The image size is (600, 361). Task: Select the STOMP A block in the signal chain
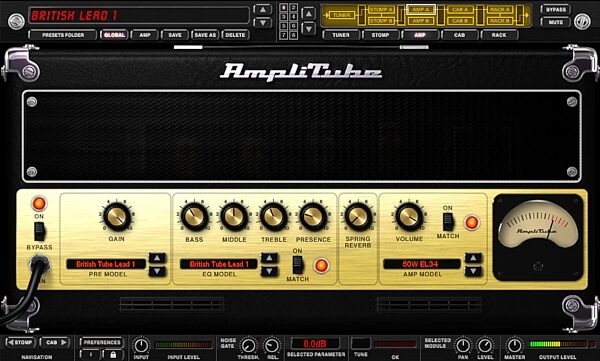[381, 10]
